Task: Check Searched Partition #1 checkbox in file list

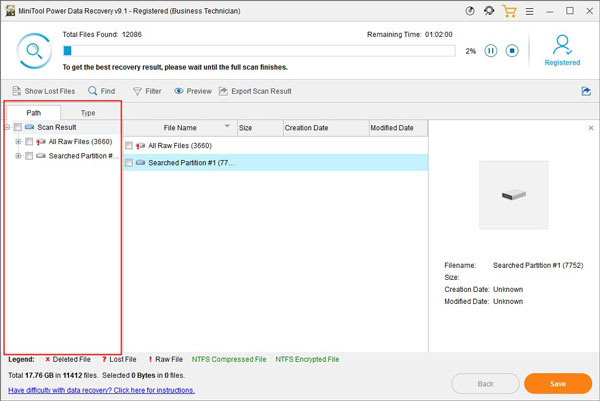Action: pos(129,162)
